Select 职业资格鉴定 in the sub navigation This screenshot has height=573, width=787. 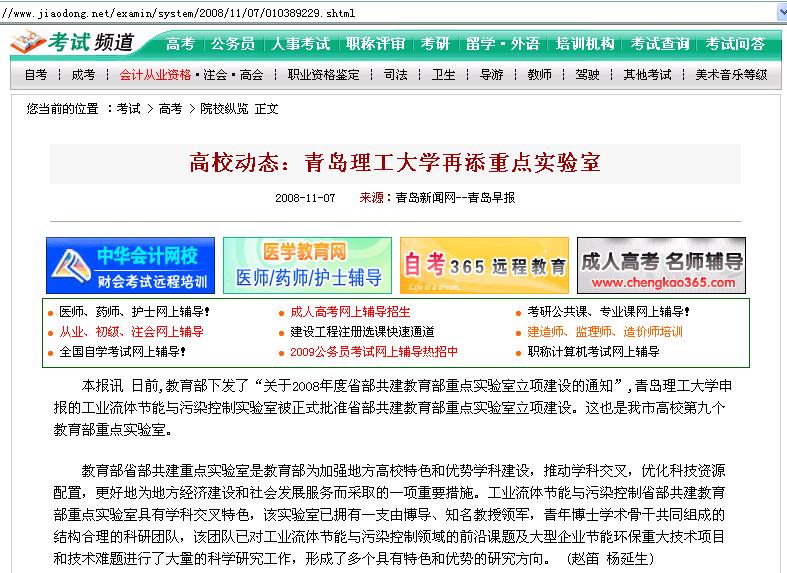click(323, 75)
